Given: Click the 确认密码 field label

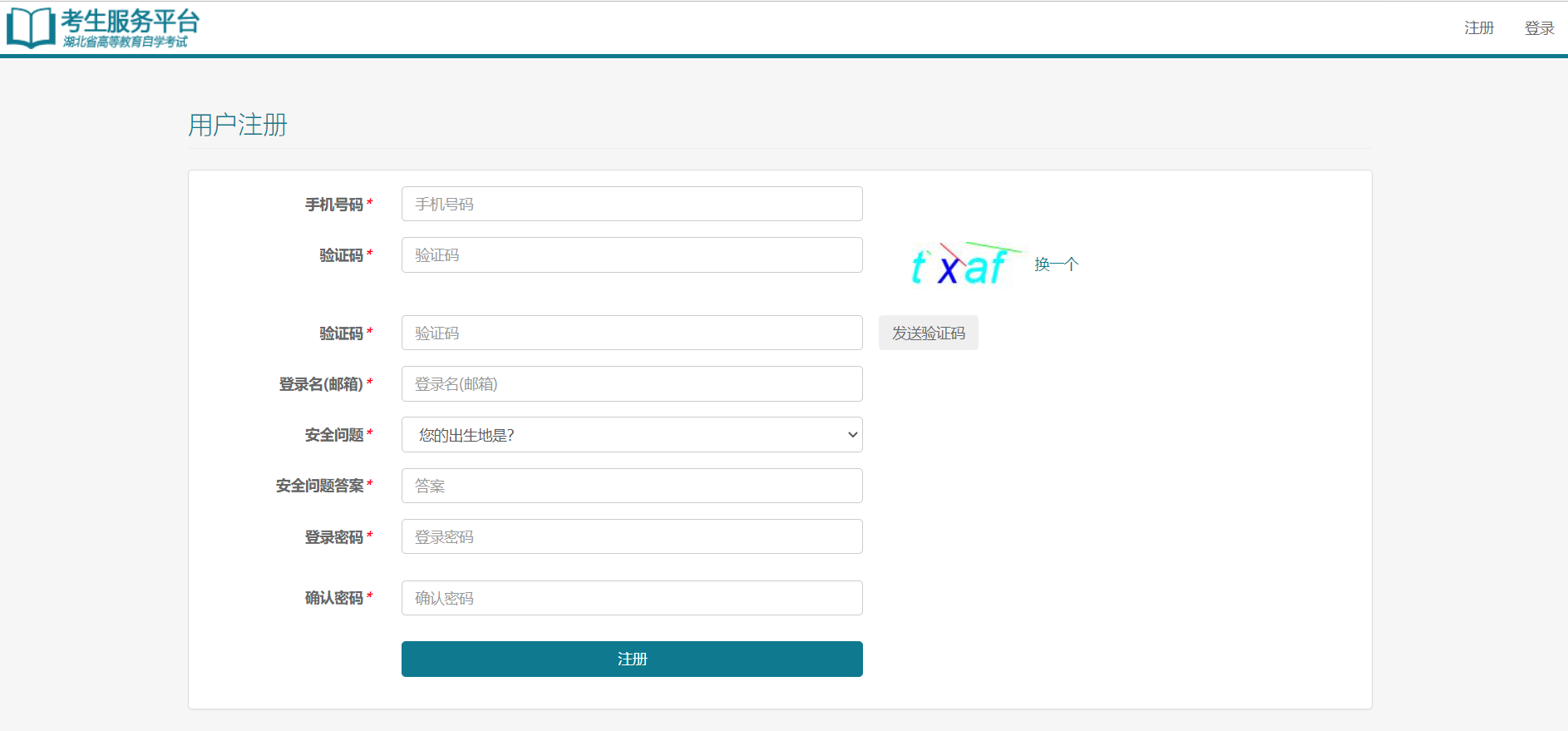Looking at the screenshot, I should 334,598.
